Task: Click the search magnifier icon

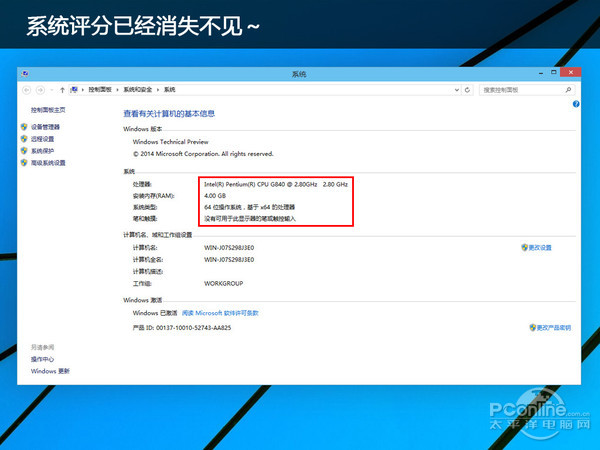Action: click(x=568, y=90)
